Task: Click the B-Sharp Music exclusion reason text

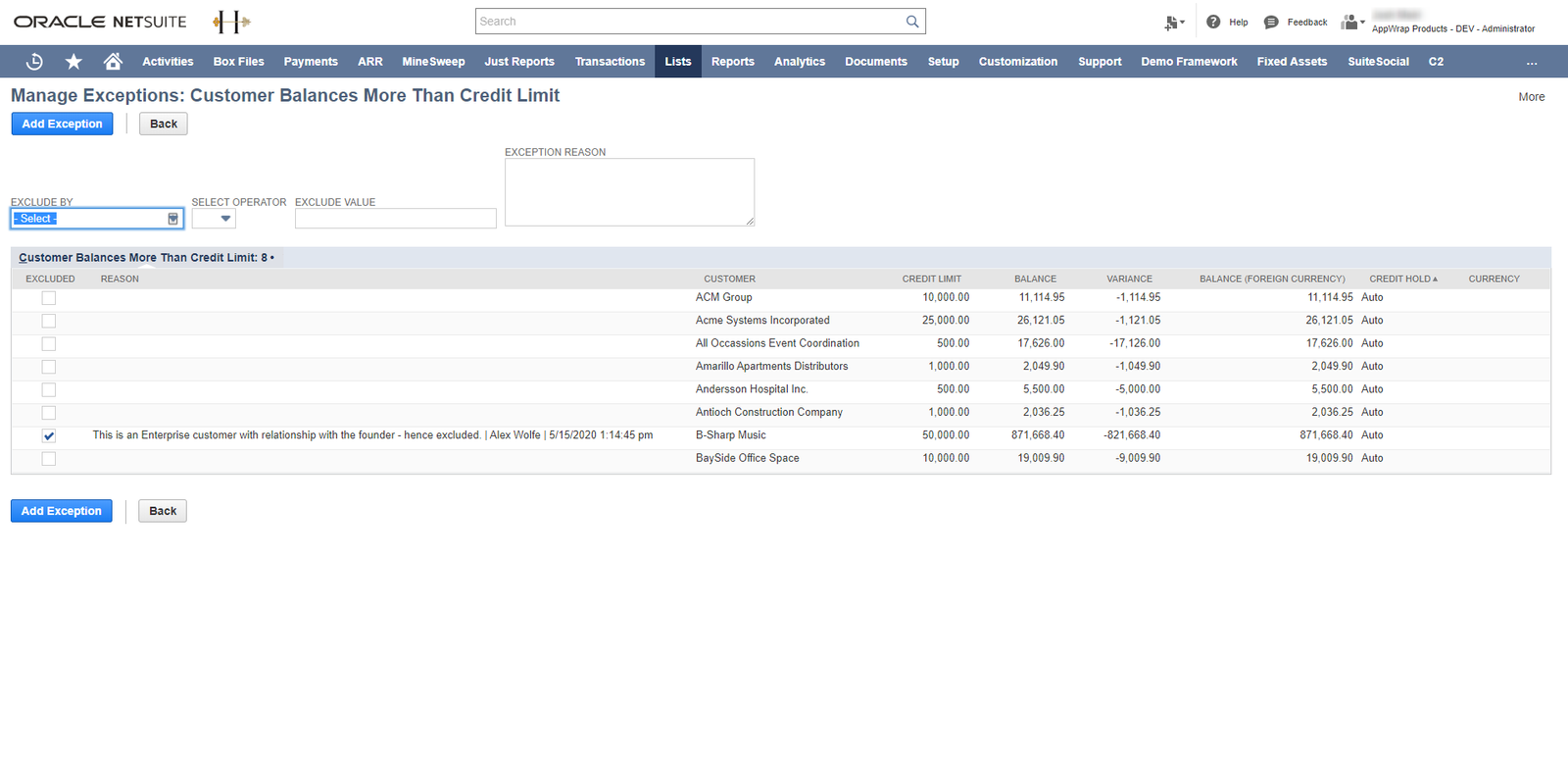Action: (372, 435)
